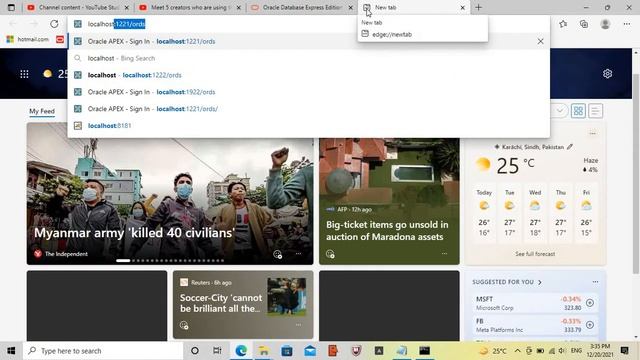Open Favorites star icon in toolbar
The width and height of the screenshot is (640, 360).
click(563, 24)
